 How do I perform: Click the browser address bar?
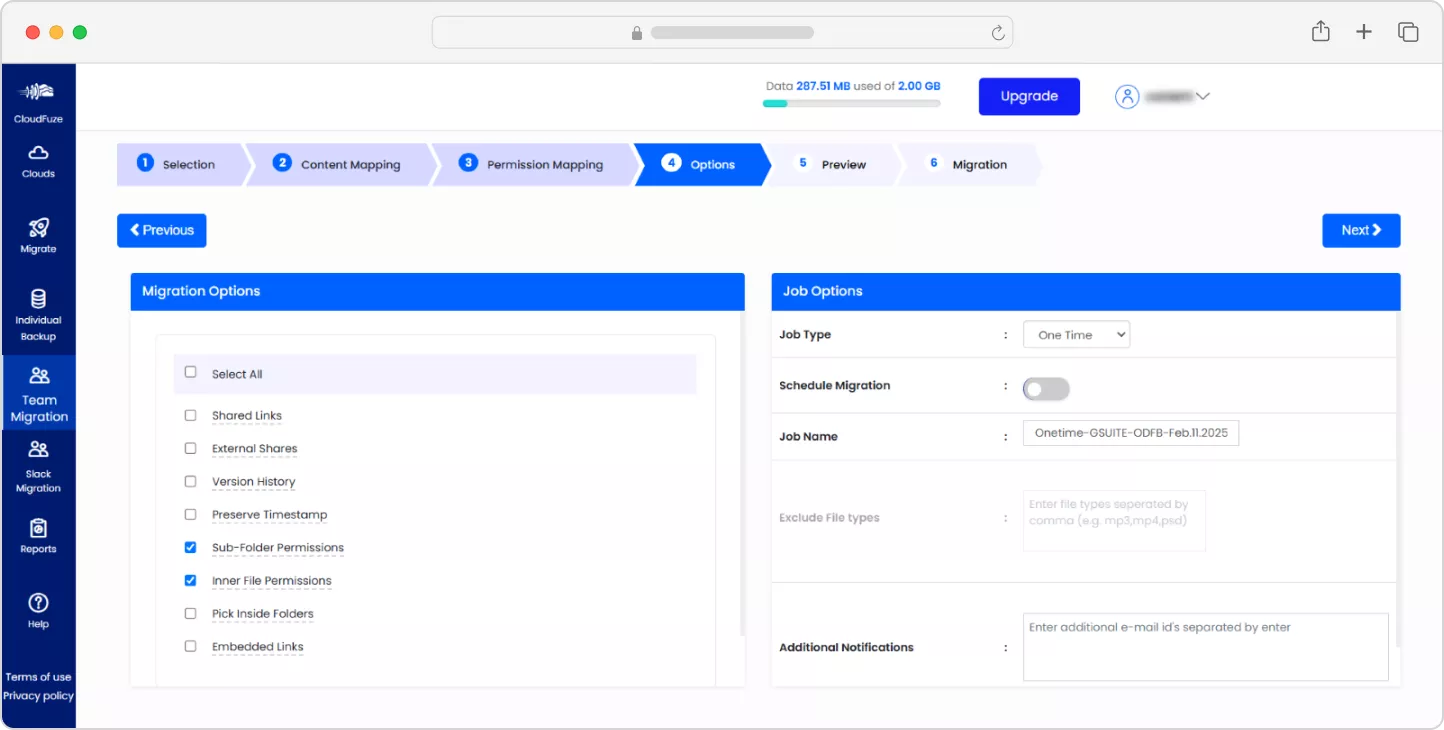[x=722, y=33]
